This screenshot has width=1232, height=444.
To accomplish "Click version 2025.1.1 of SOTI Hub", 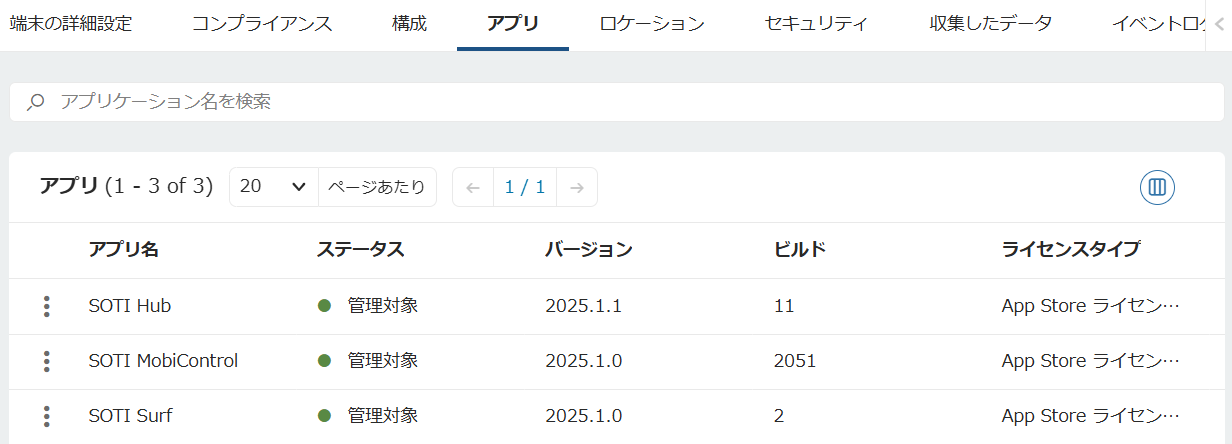I will pos(584,306).
